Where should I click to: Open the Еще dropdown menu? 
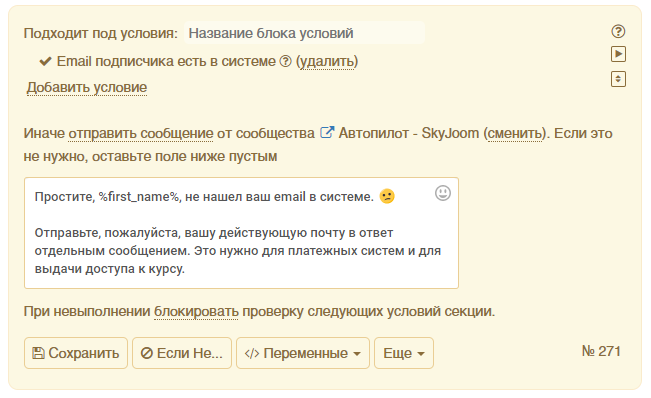(404, 353)
